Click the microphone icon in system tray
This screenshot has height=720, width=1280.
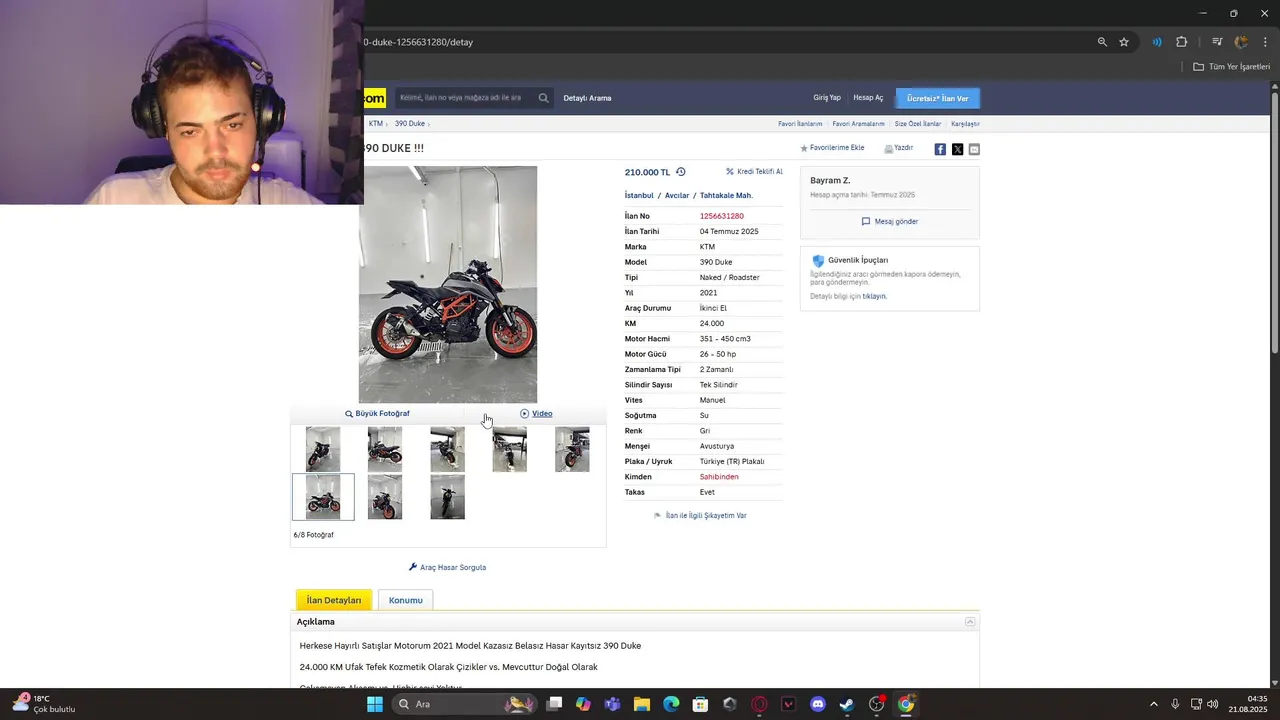click(1175, 704)
